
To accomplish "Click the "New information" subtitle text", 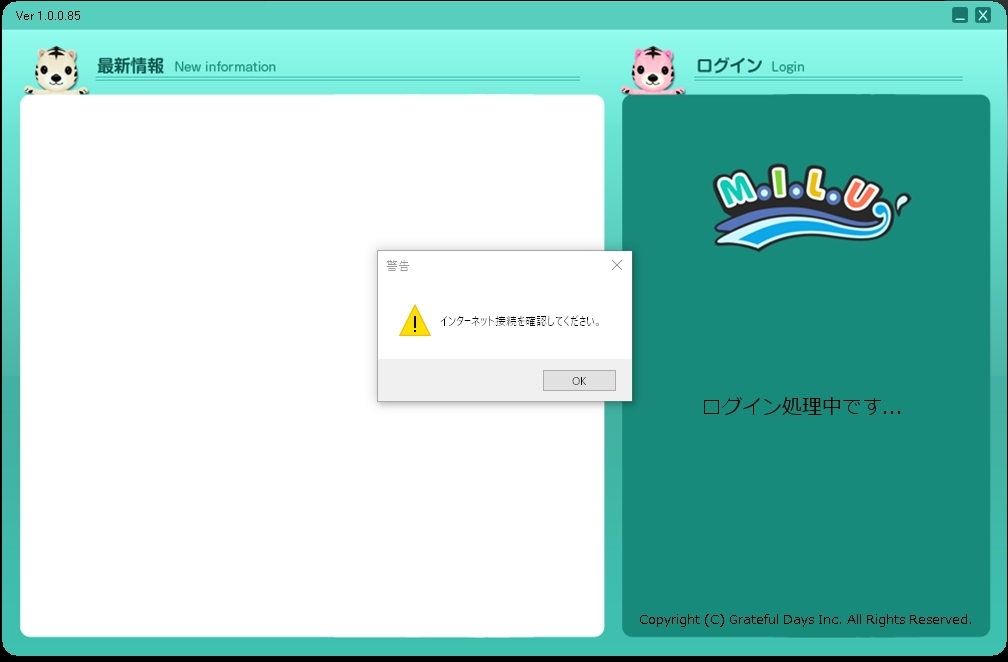I will click(225, 67).
